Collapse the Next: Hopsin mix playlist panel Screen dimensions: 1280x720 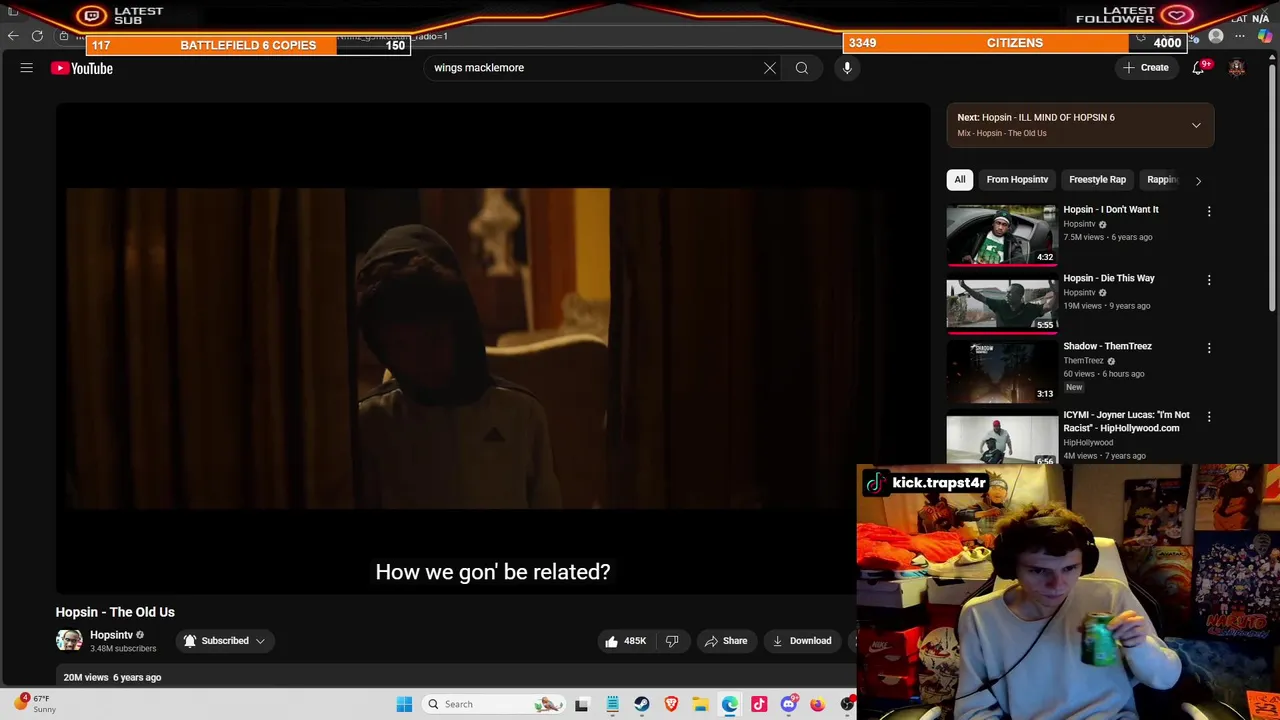pos(1196,125)
